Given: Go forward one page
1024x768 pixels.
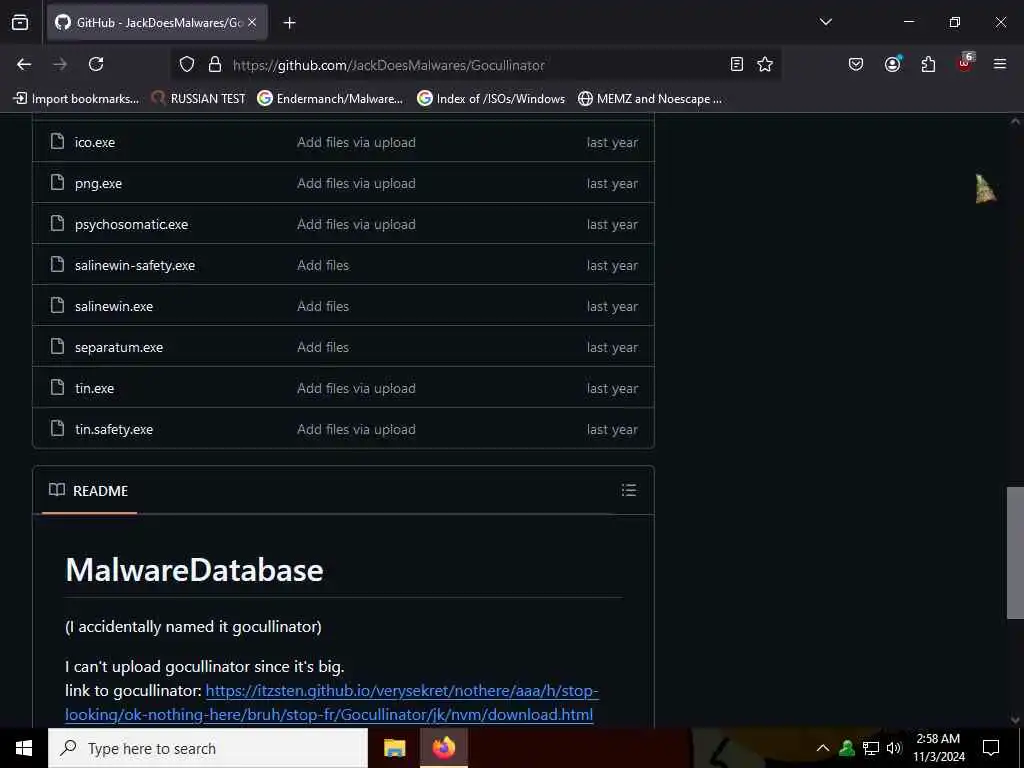Looking at the screenshot, I should [60, 64].
